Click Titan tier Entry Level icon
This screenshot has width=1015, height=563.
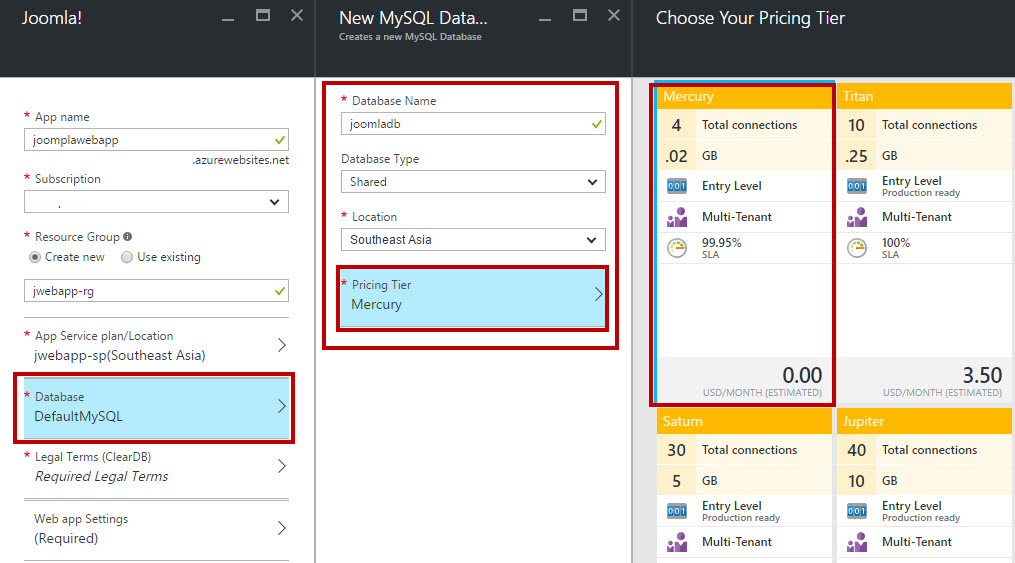coord(856,186)
